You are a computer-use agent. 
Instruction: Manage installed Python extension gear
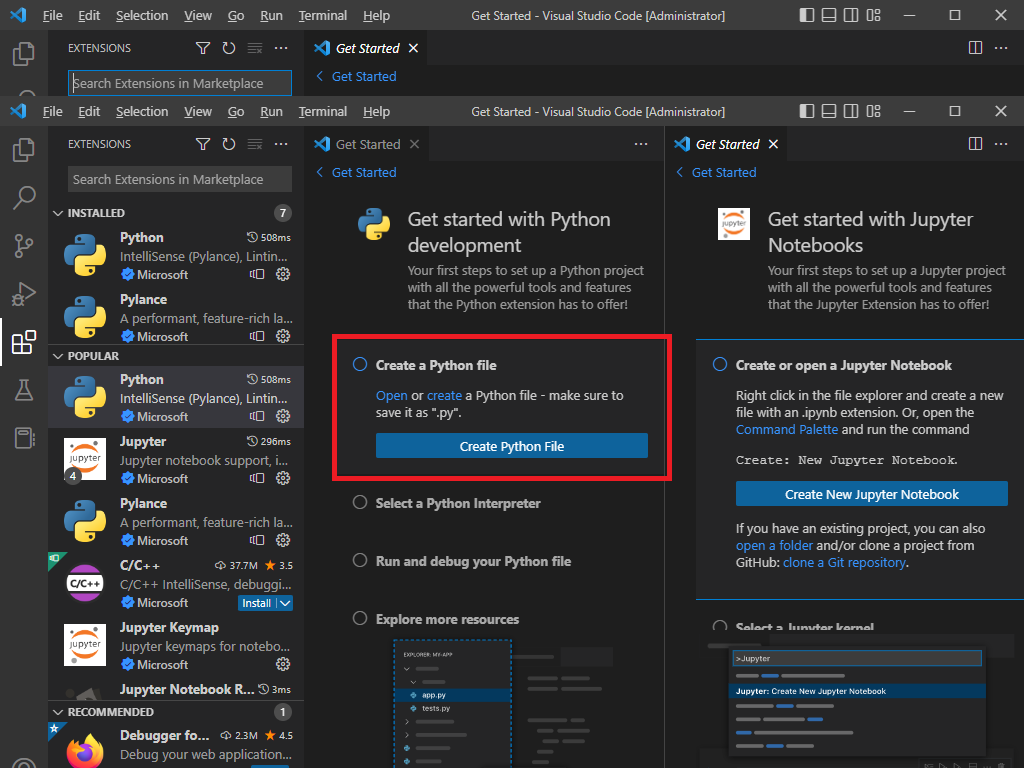click(283, 274)
